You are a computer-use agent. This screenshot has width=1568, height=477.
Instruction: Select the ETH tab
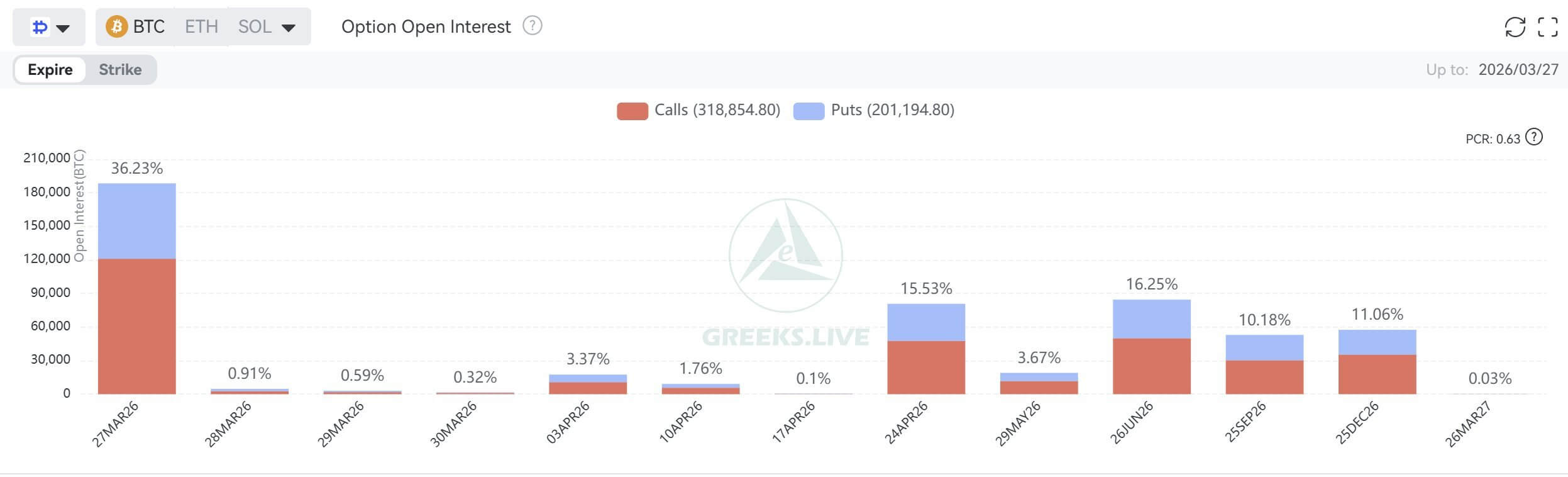(x=201, y=26)
